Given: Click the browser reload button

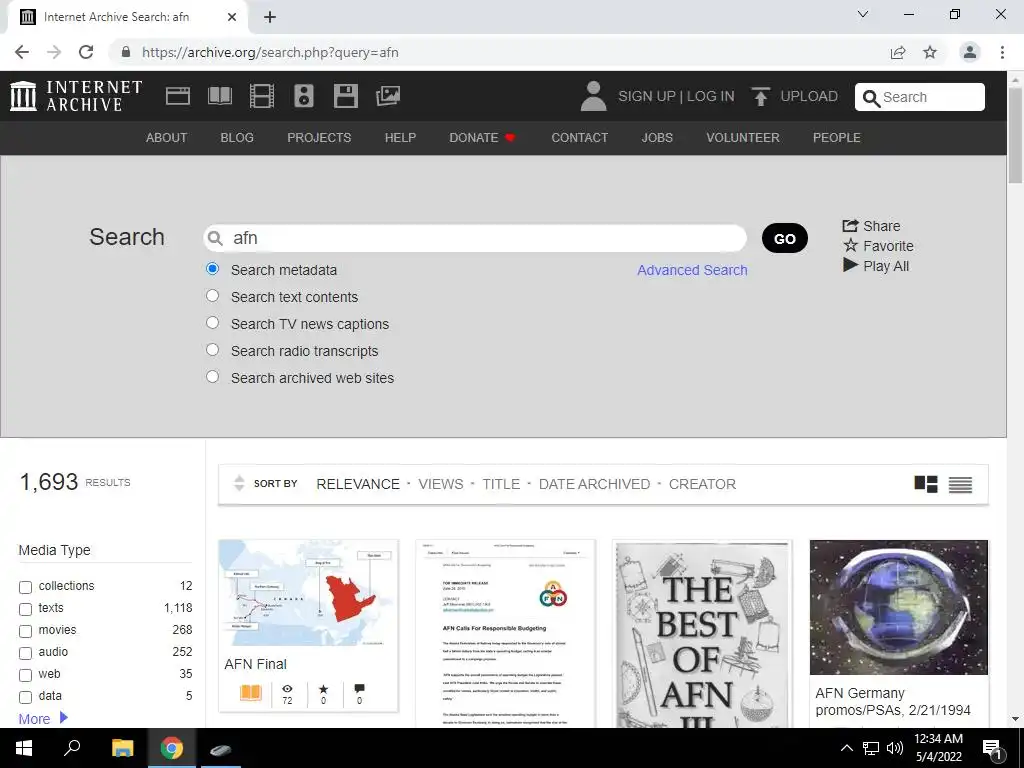Looking at the screenshot, I should coord(86,52).
